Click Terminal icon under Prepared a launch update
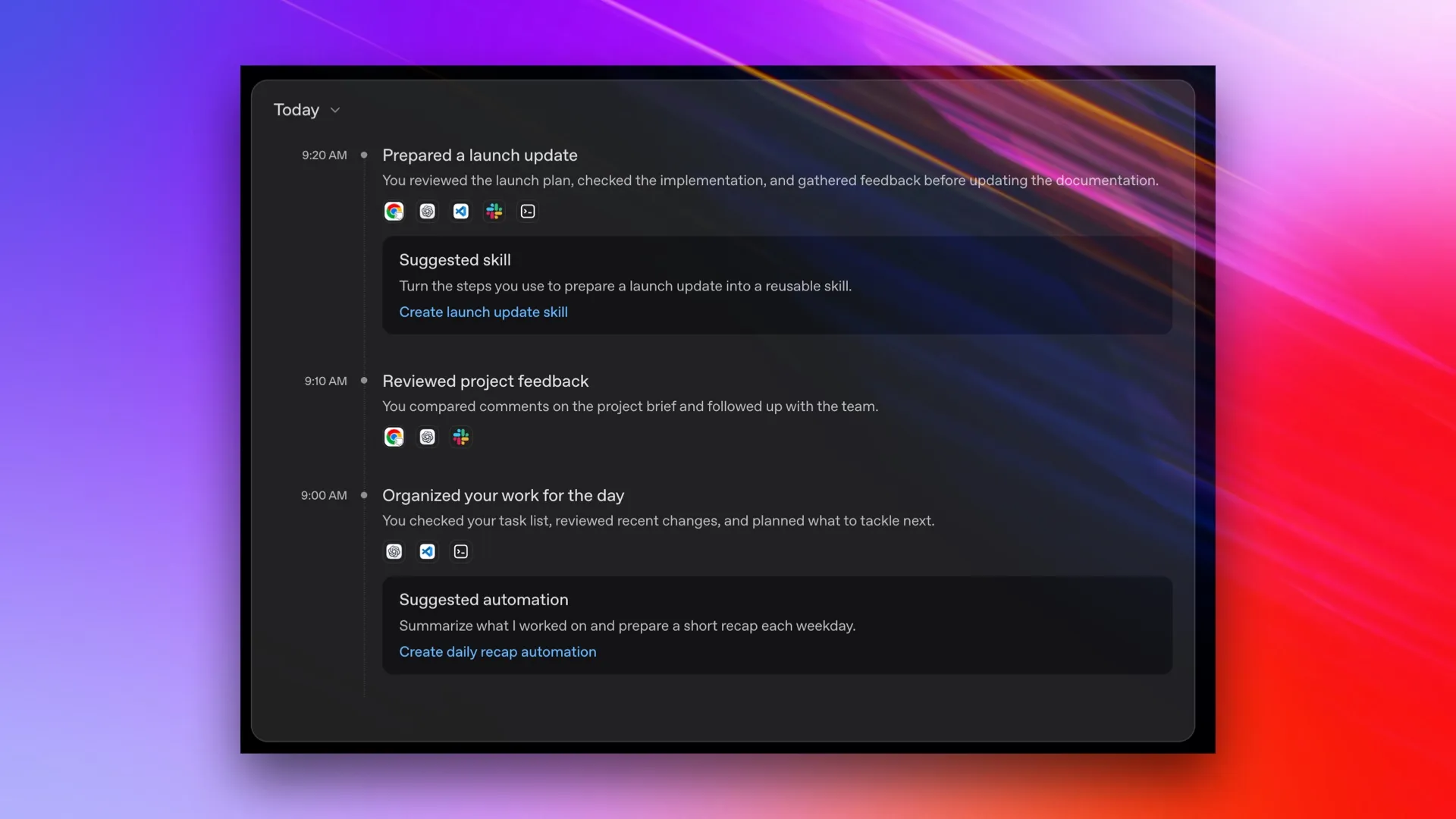The height and width of the screenshot is (819, 1456). point(528,212)
